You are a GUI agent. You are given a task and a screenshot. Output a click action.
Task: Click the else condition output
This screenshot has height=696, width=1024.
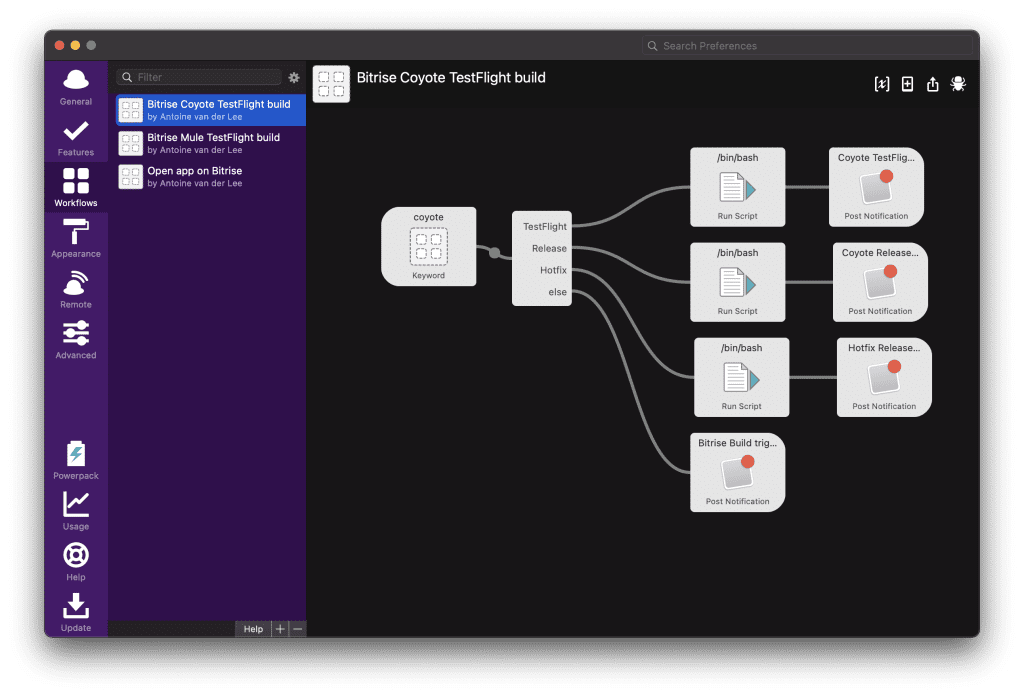click(x=557, y=292)
